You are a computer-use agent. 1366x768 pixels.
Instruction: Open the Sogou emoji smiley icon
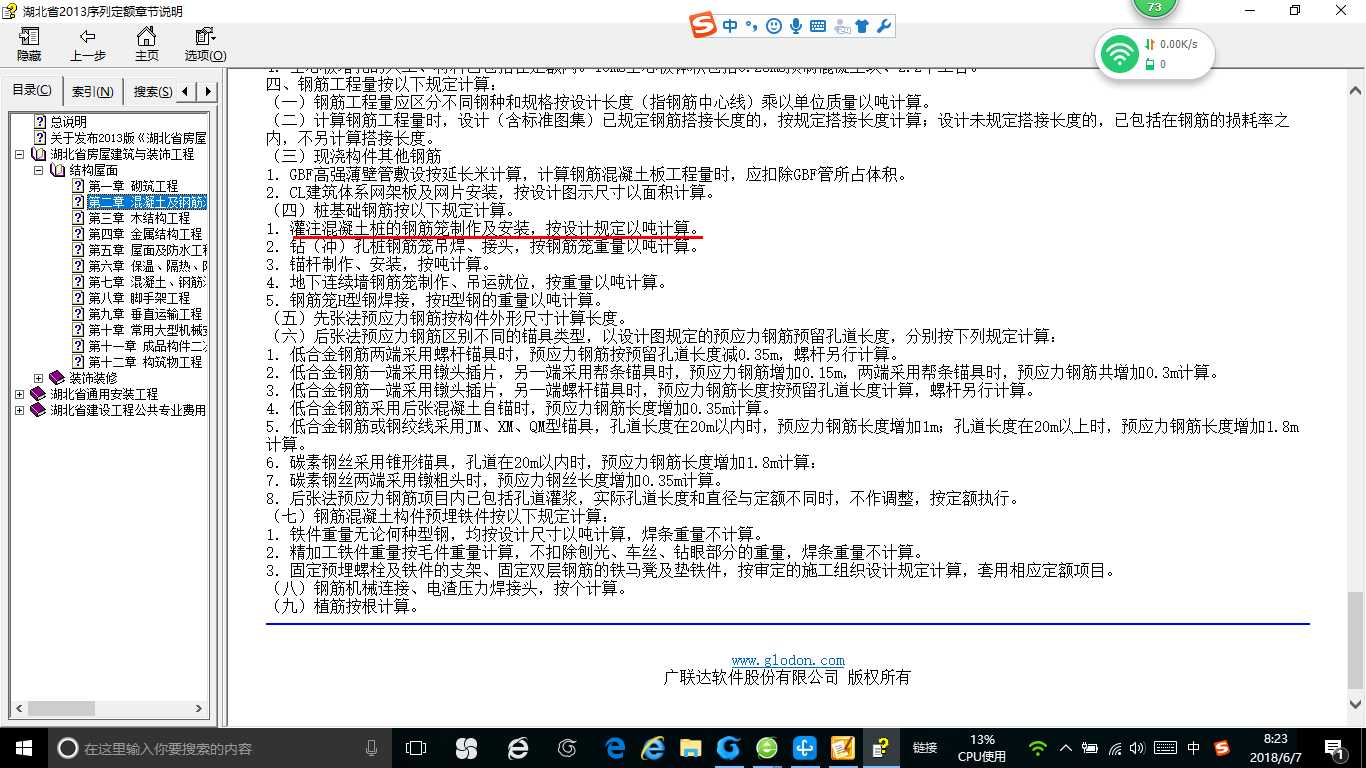[x=773, y=26]
